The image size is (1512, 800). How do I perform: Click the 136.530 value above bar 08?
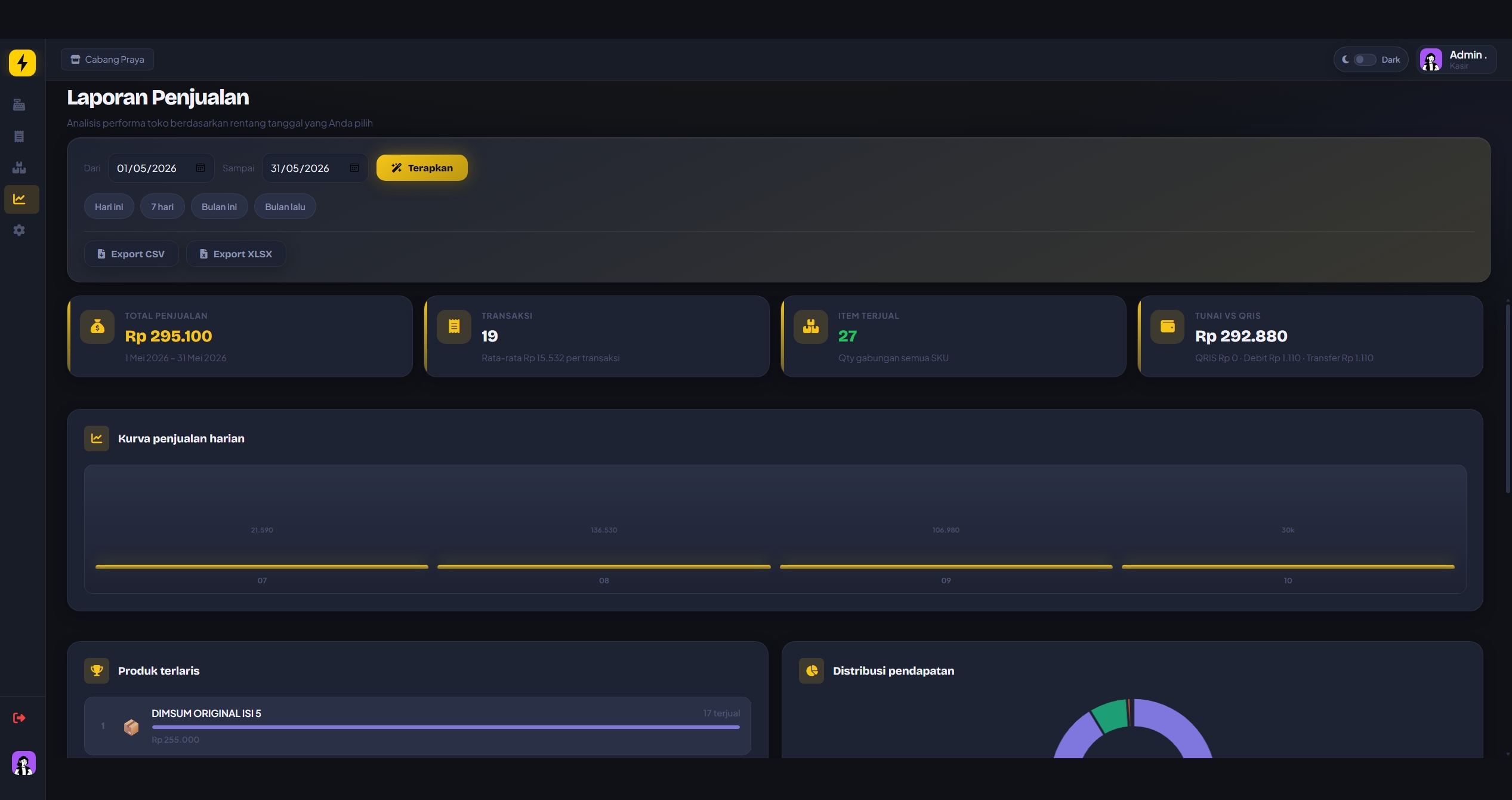click(x=604, y=530)
